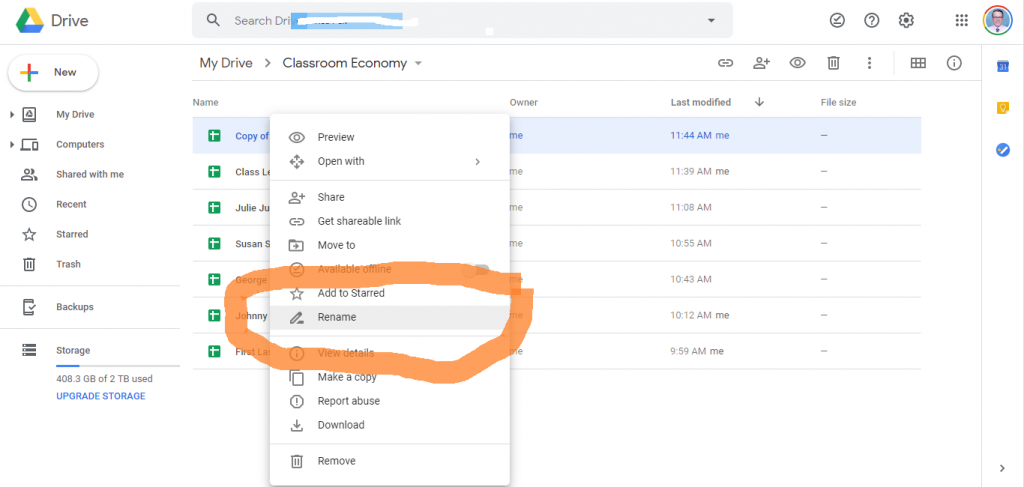Screen dimensions: 1024x487
Task: Click inside the Search Drive field
Action: tap(450, 20)
